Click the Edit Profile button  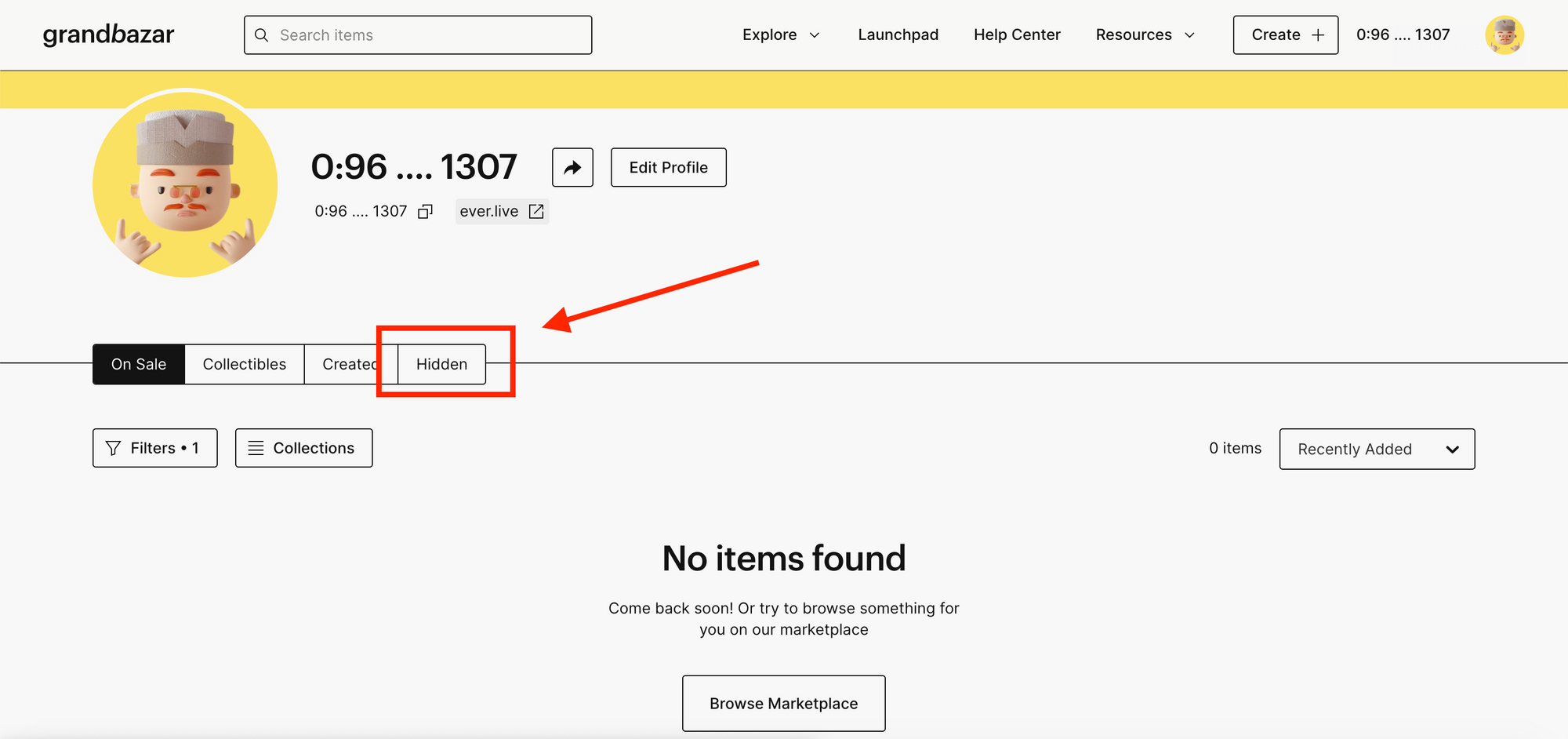pos(668,167)
